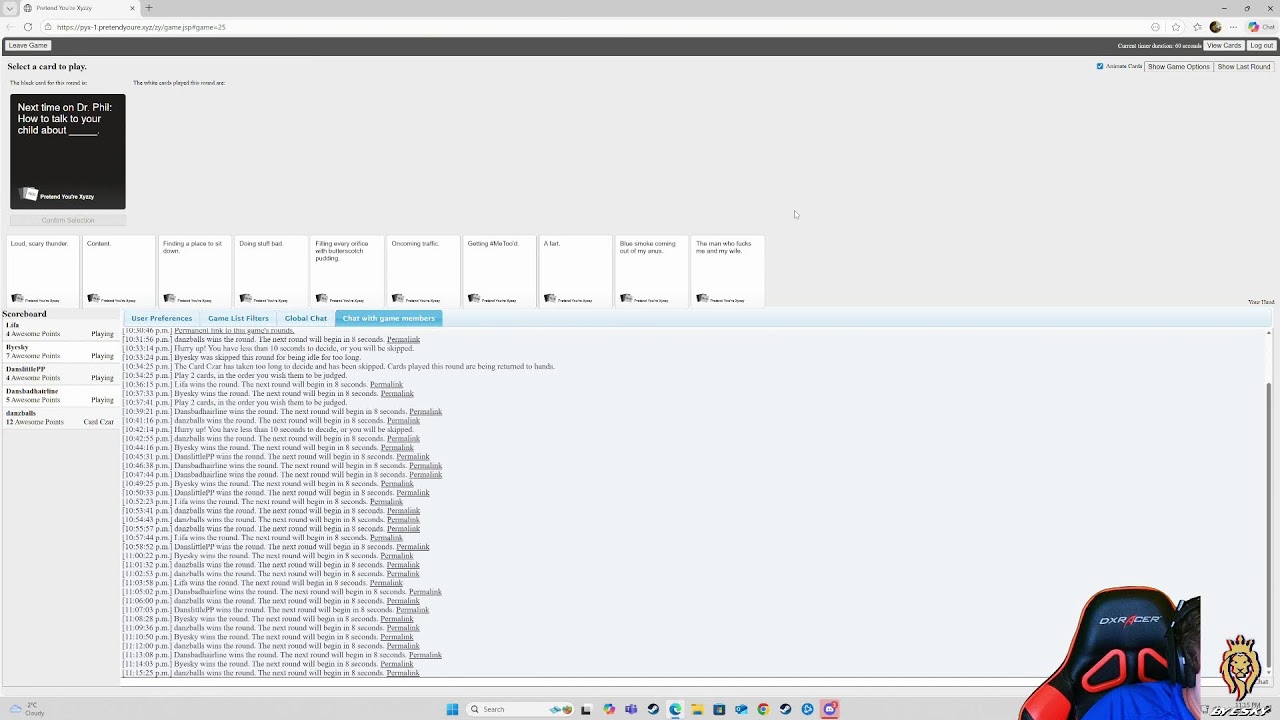Open Discord from the taskbar

click(830, 709)
